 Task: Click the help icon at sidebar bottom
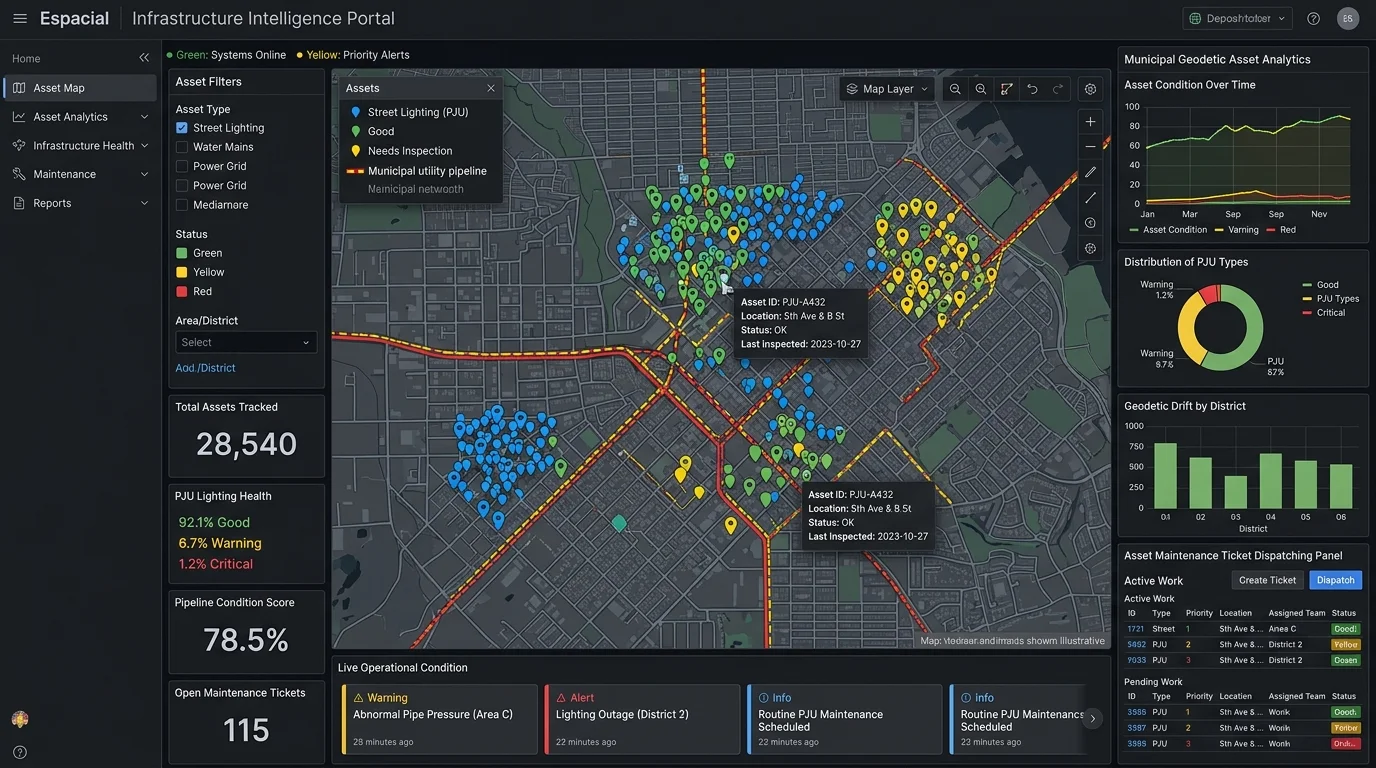tap(20, 752)
